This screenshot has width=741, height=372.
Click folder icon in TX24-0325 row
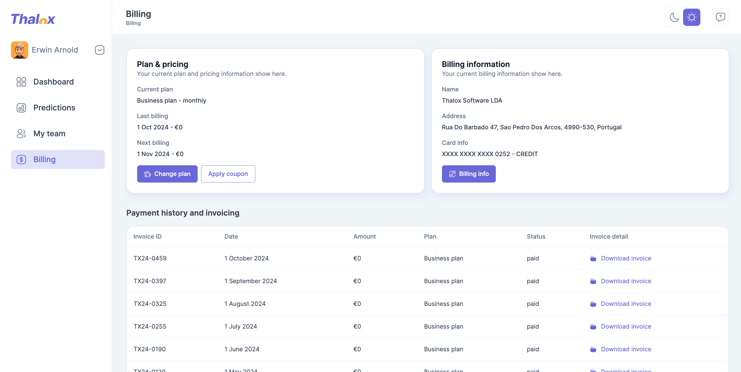(x=593, y=304)
